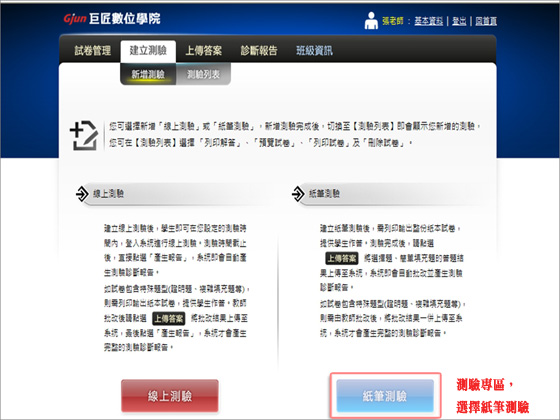This screenshot has width=560, height=420.
Task: Open the 診斷報告 tab
Action: 259,51
